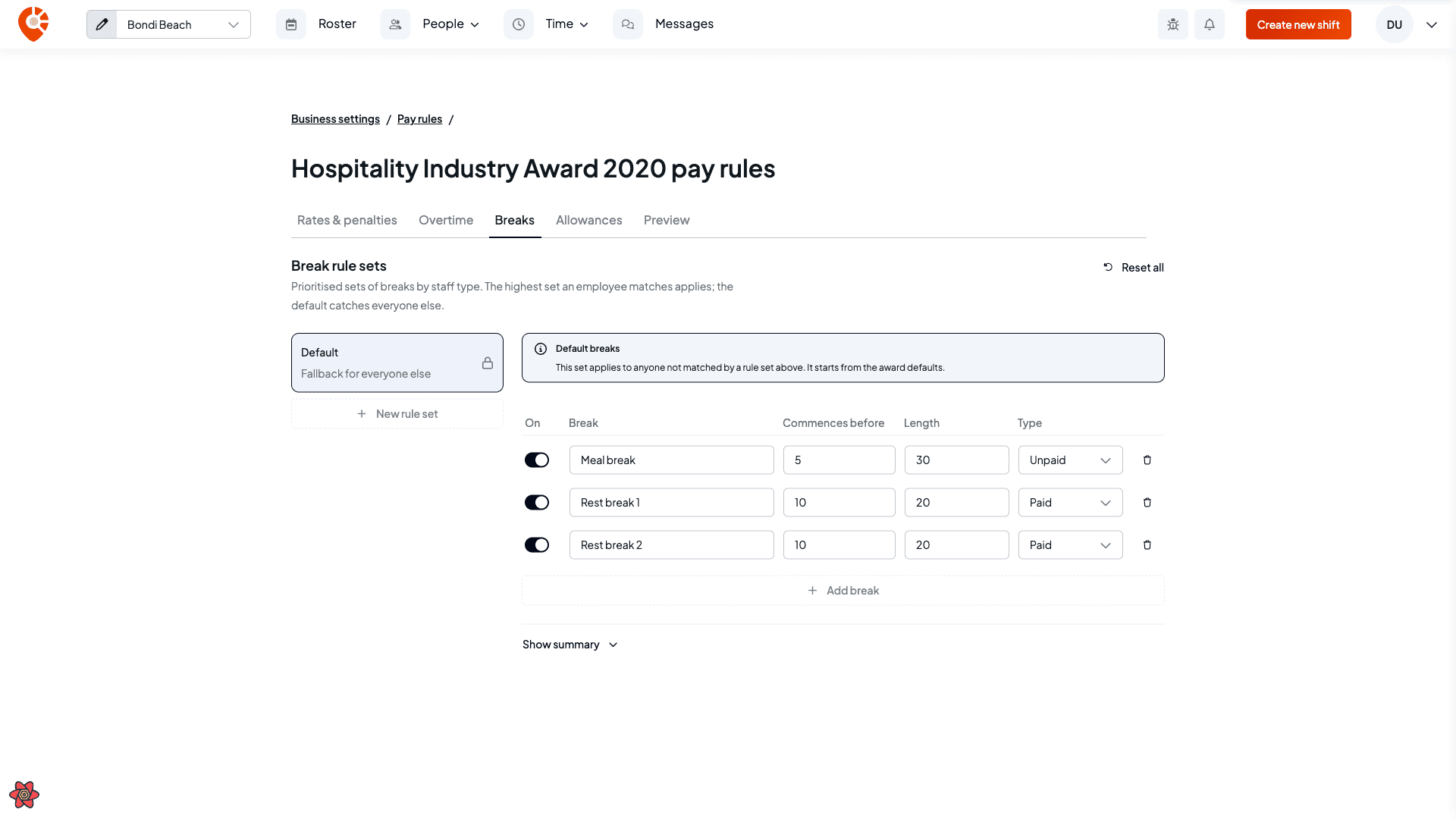Screen dimensions: 1456x819
Task: Click the Rest break 1 name field
Action: point(672,503)
